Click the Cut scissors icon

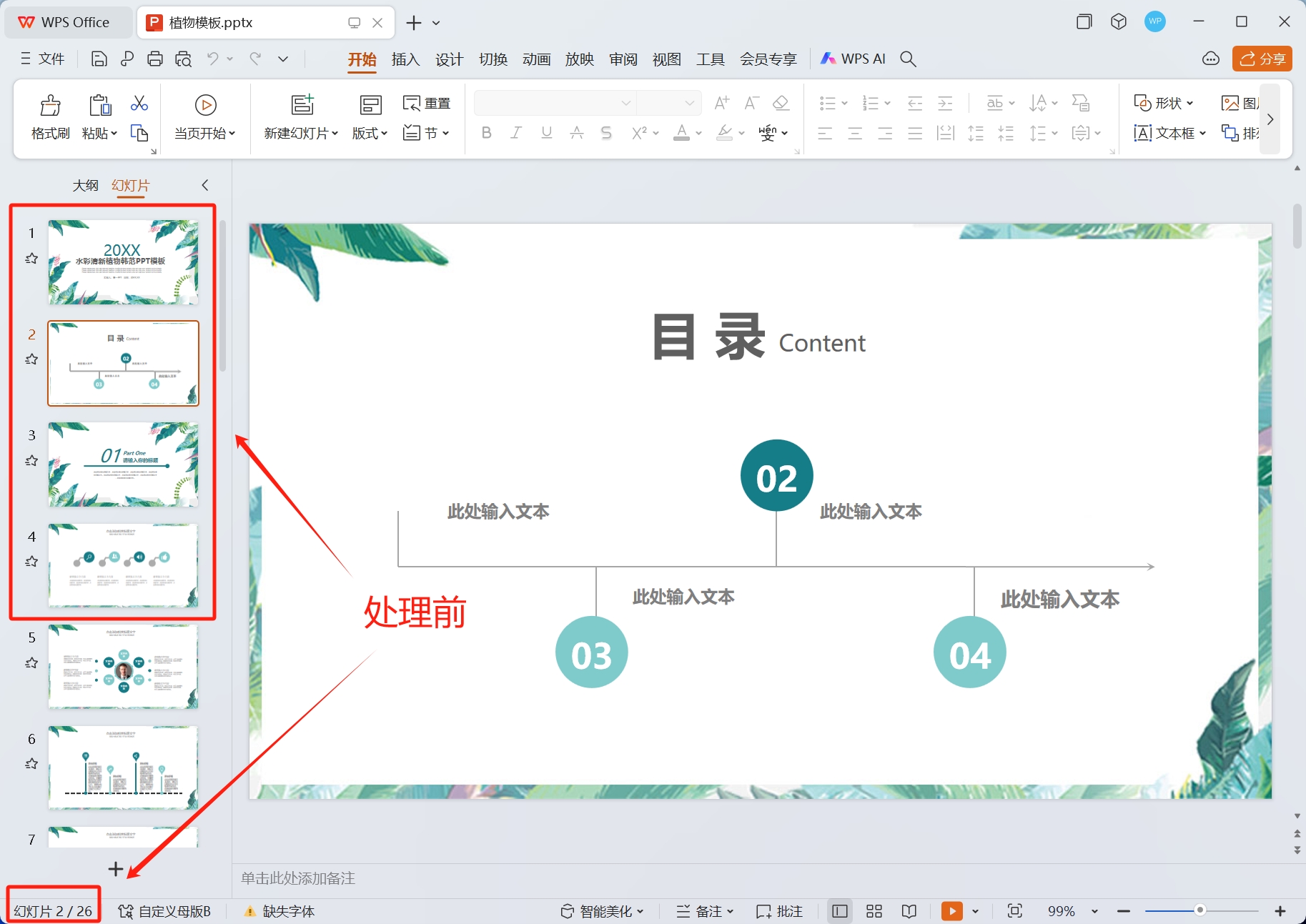[x=139, y=104]
